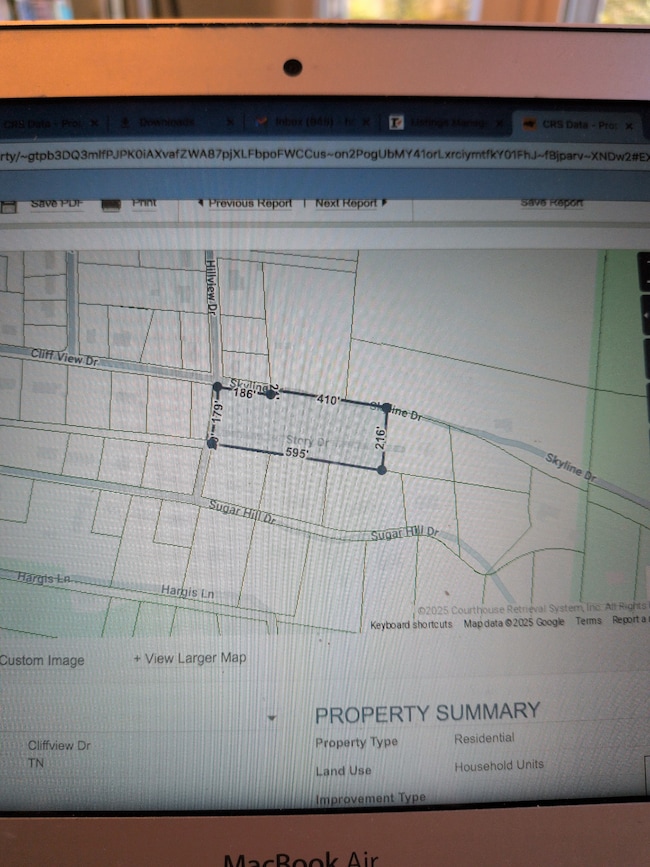Close the Inbox browser tab
The width and height of the screenshot is (650, 867).
pos(362,123)
